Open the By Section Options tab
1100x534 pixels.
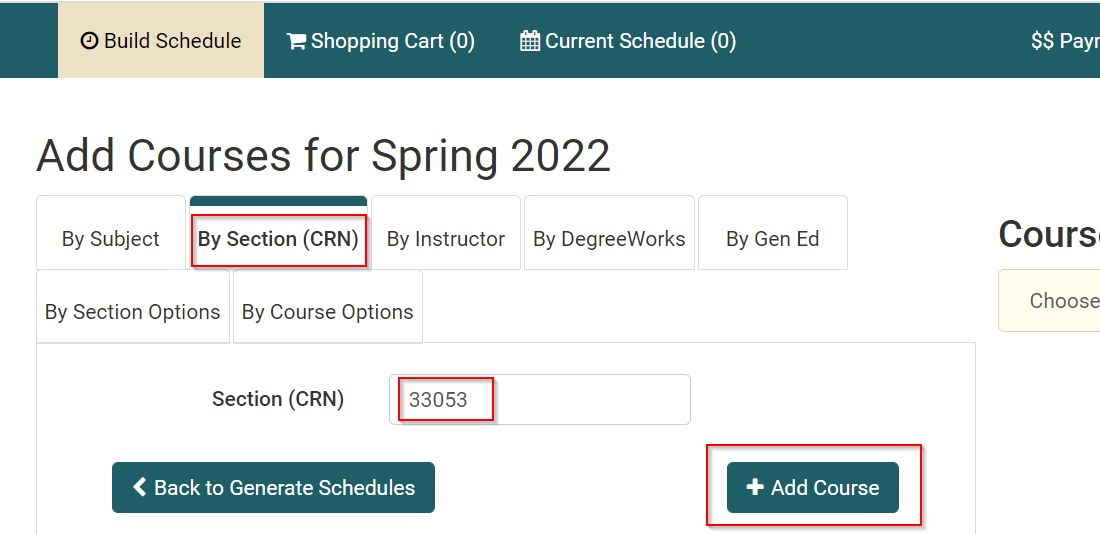pos(133,312)
